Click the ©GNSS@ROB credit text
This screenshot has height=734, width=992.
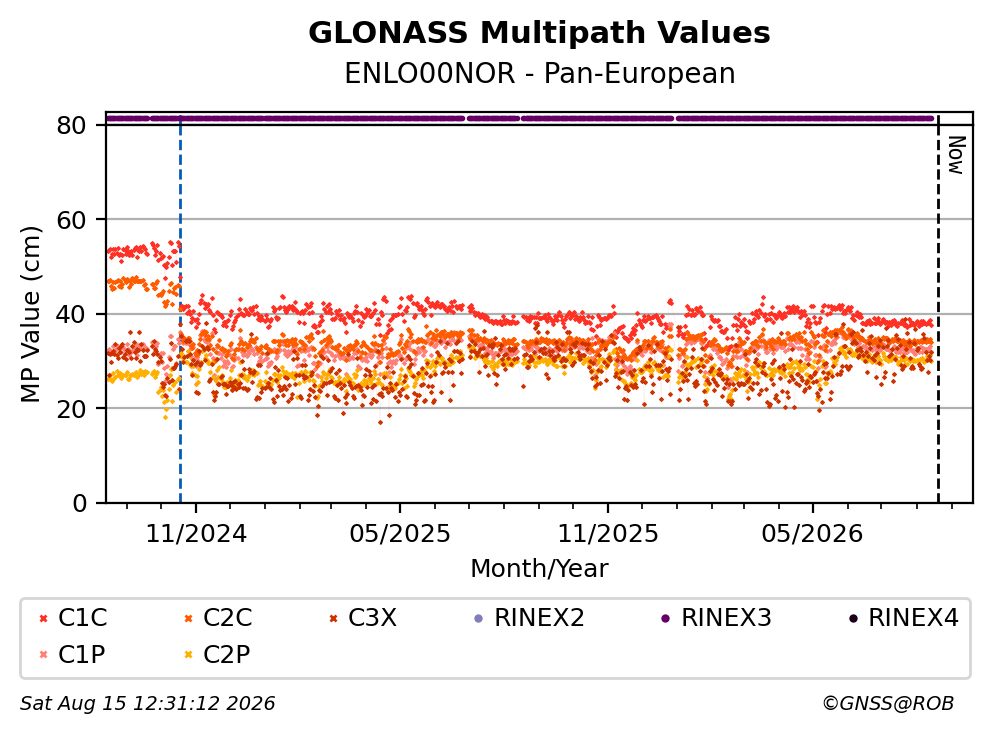tap(888, 704)
